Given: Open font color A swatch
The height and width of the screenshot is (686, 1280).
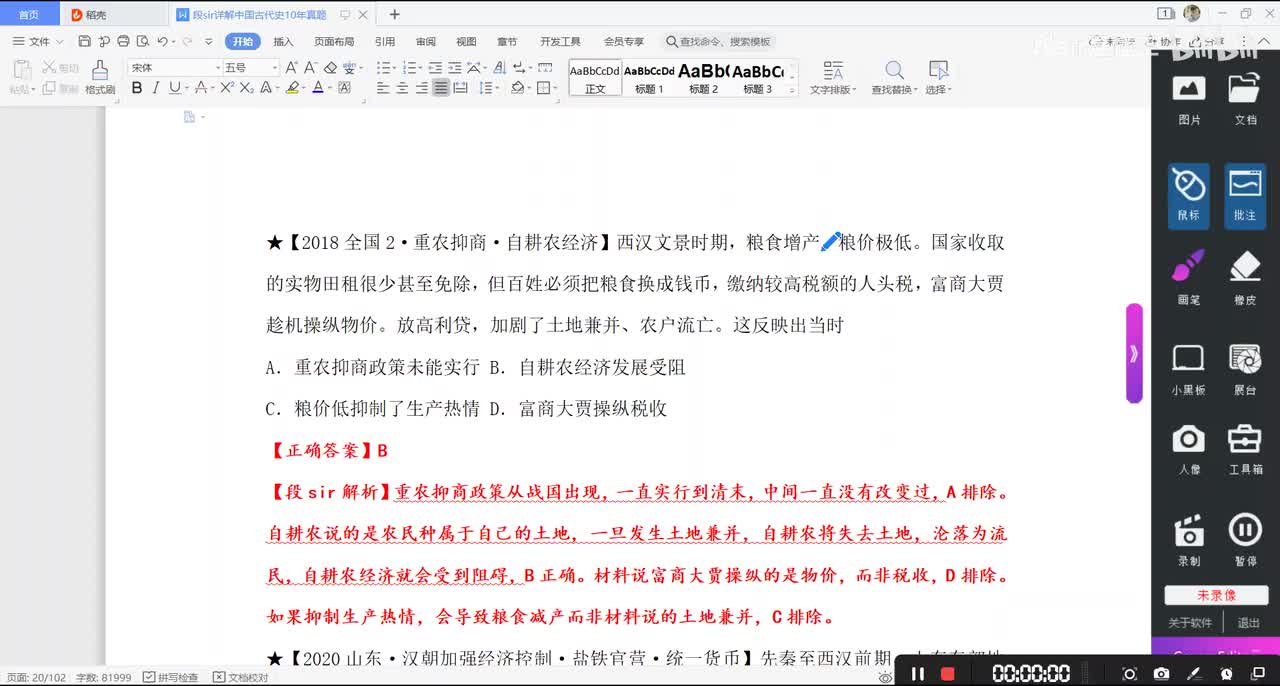Looking at the screenshot, I should 318,88.
